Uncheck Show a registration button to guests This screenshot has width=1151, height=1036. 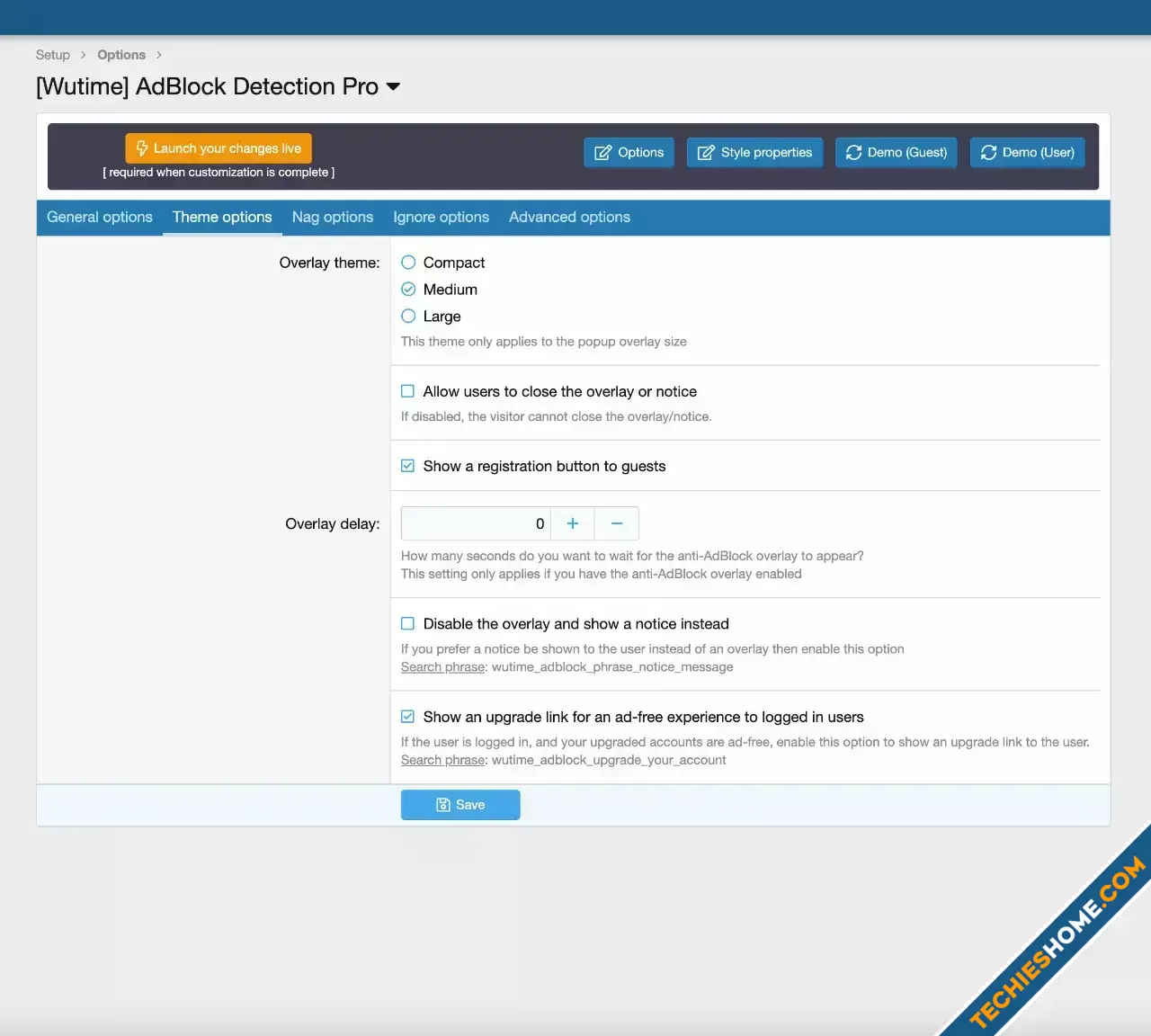coord(407,466)
